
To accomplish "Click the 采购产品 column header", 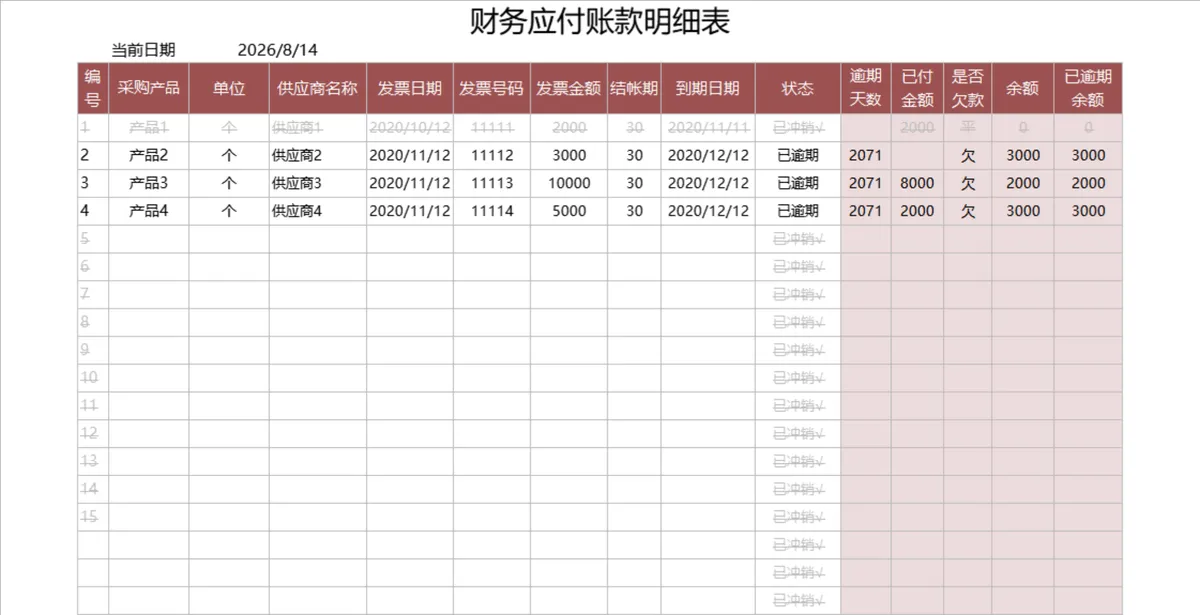I will 148,88.
